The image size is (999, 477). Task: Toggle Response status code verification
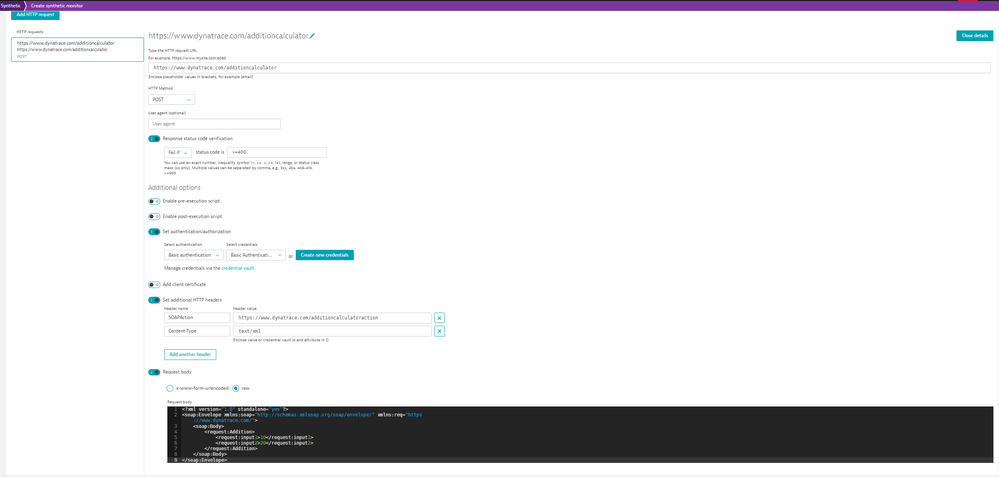[154, 138]
